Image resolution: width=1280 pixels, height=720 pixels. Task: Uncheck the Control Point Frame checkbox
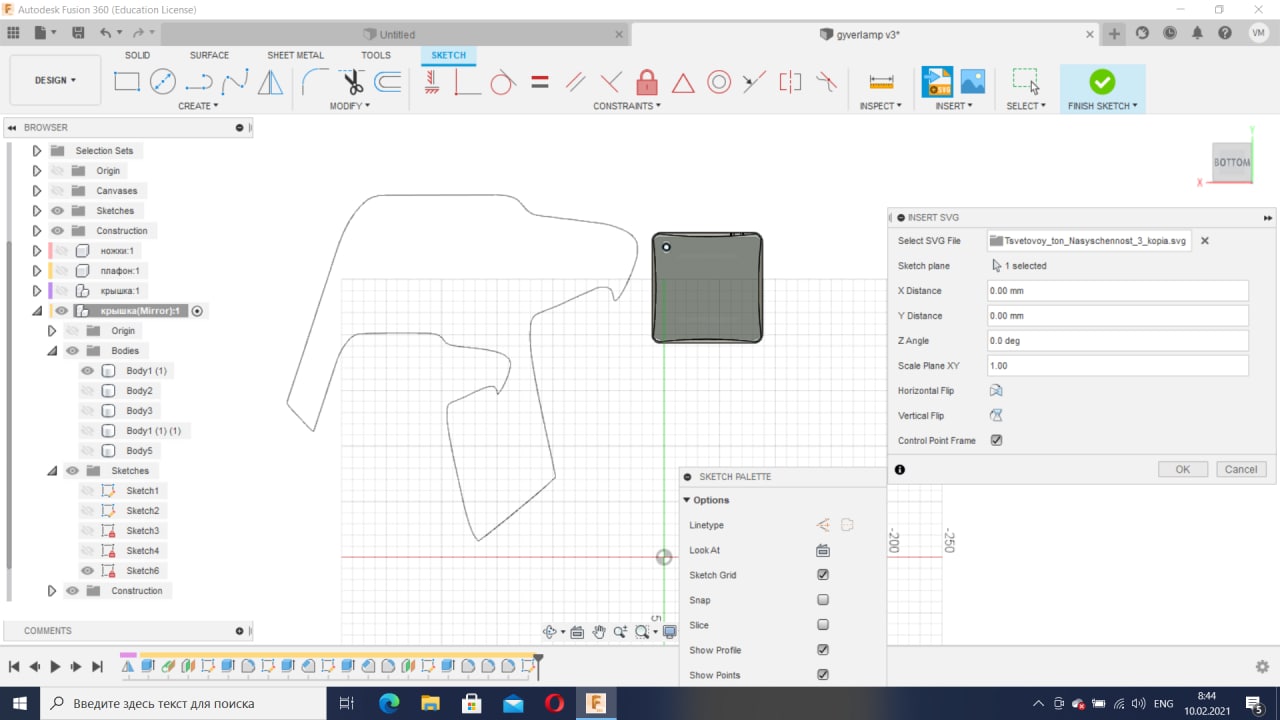(x=996, y=440)
